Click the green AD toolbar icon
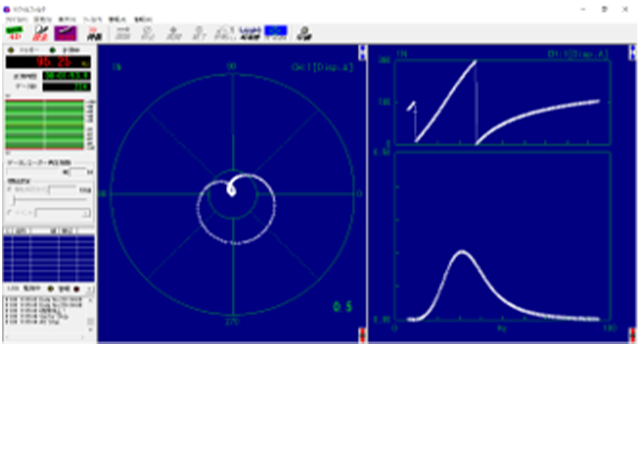The height and width of the screenshot is (460, 640). [x=14, y=33]
